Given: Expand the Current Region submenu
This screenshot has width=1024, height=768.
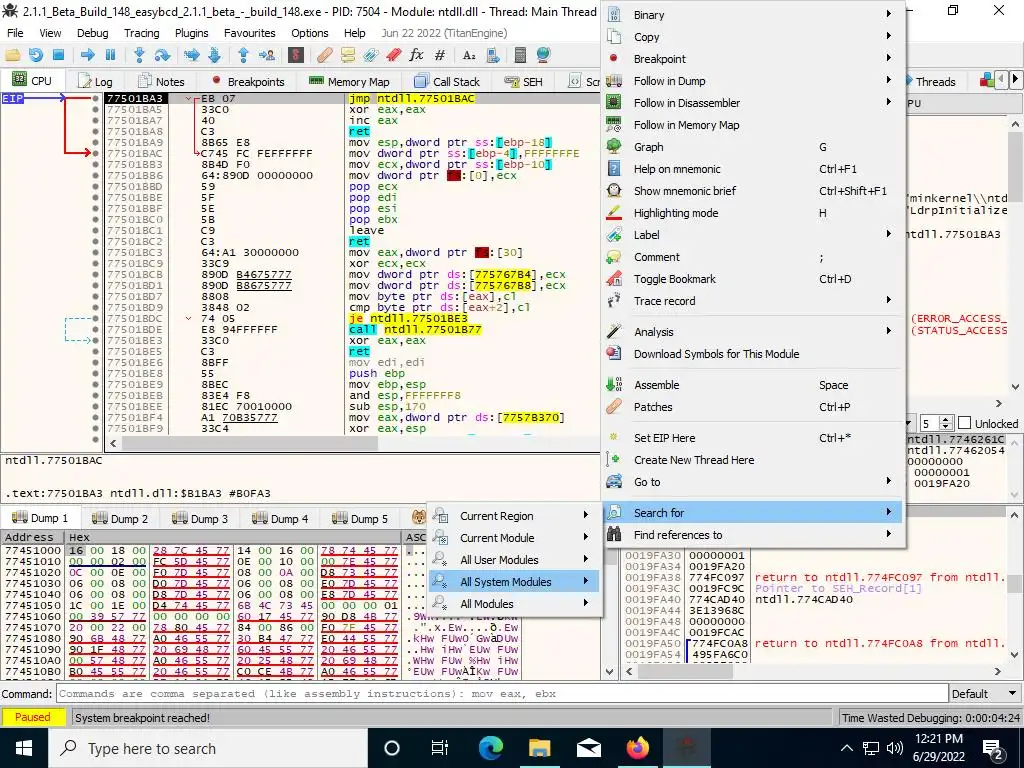Looking at the screenshot, I should coord(514,516).
